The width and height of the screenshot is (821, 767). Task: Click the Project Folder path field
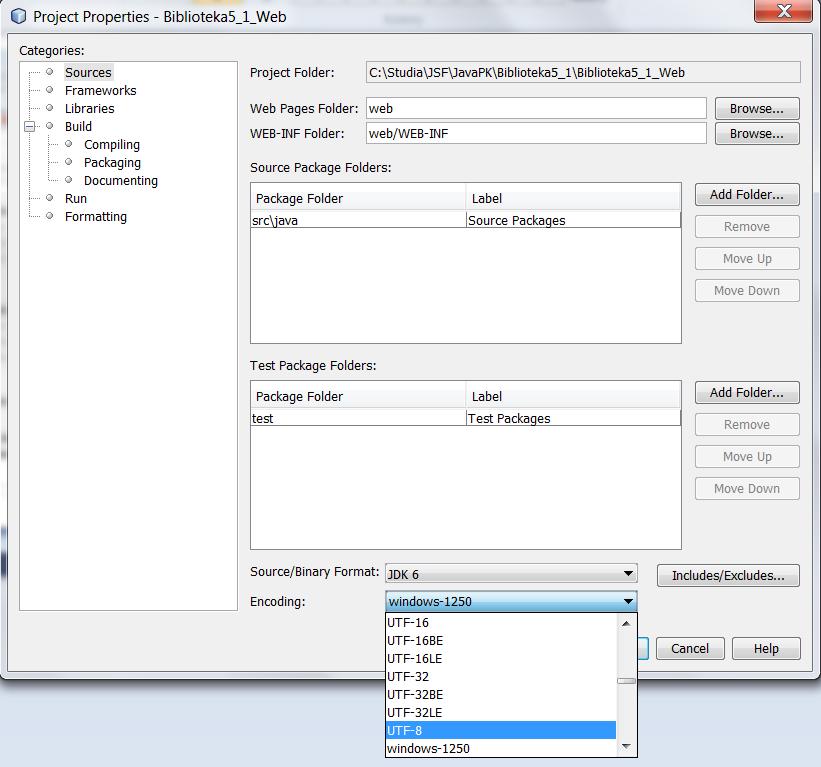tap(583, 72)
